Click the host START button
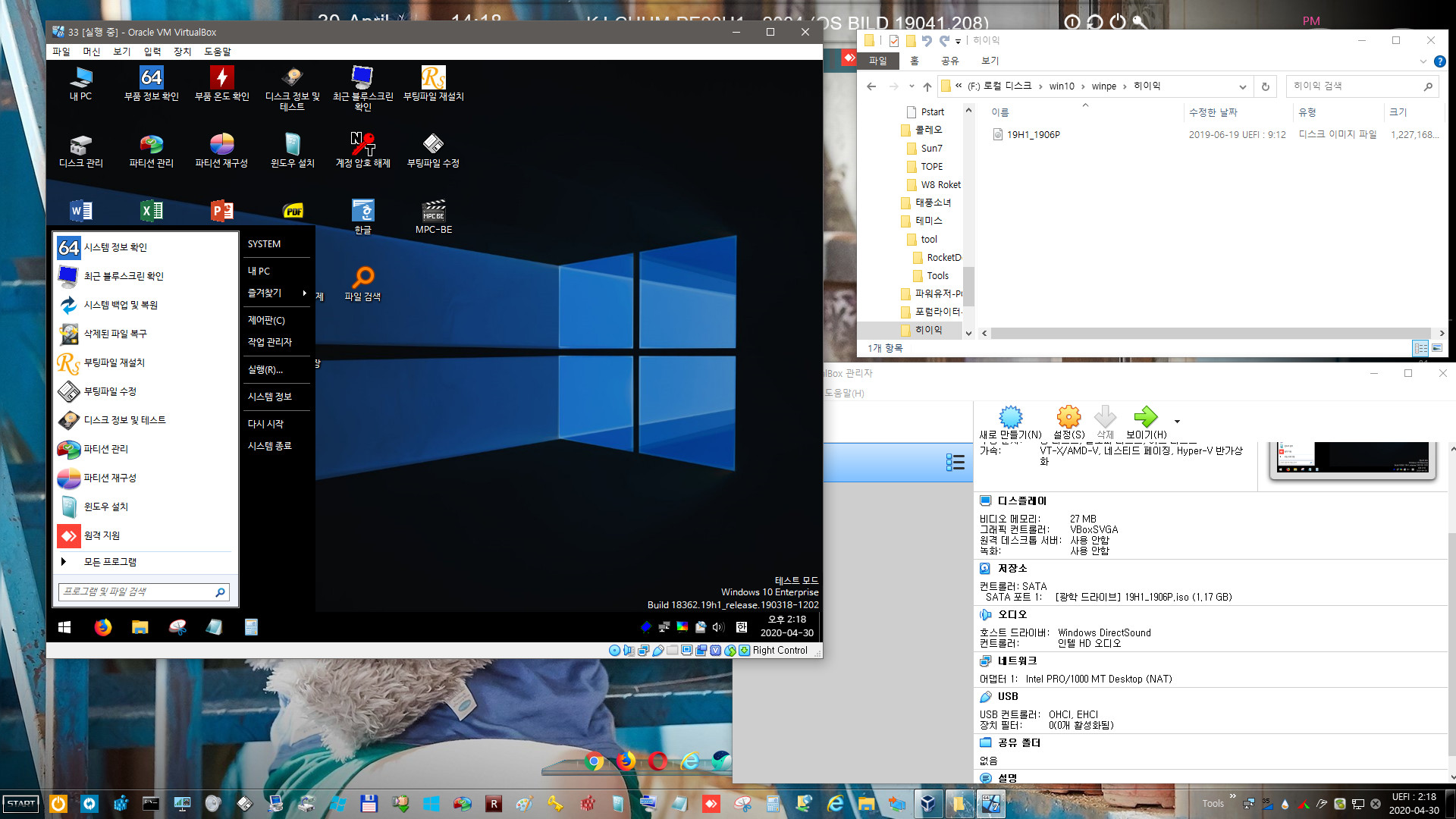Viewport: 1456px width, 819px height. click(x=21, y=803)
